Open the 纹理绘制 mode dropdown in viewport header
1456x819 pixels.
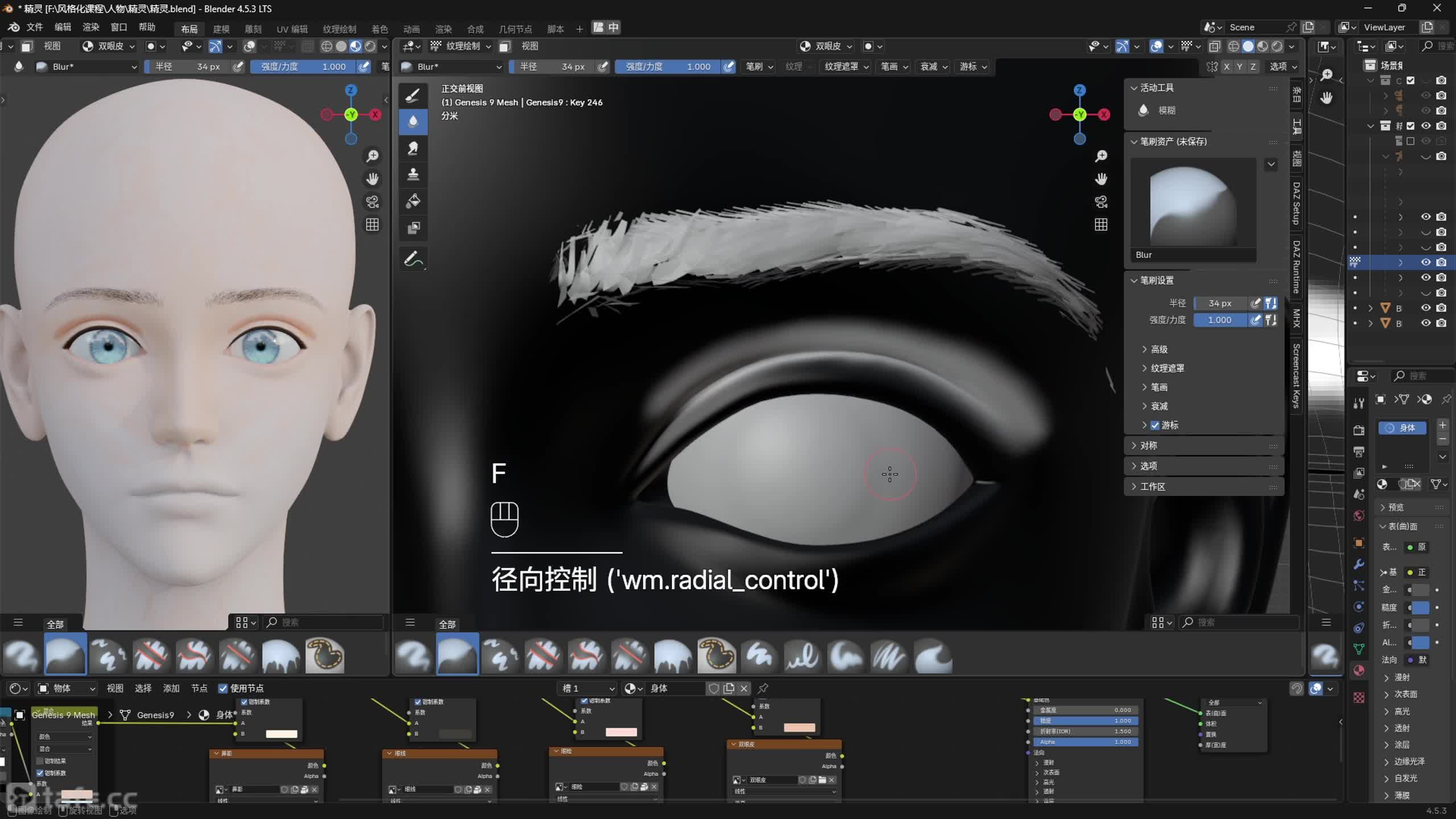[464, 46]
